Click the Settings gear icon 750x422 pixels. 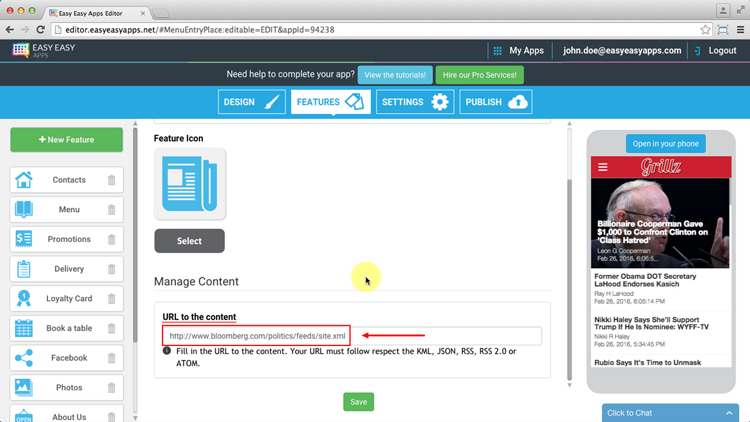point(440,102)
